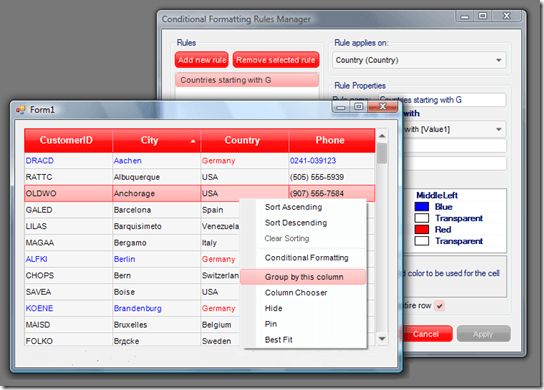
Task: Click the grid scrollbar up arrow
Action: pos(382,136)
